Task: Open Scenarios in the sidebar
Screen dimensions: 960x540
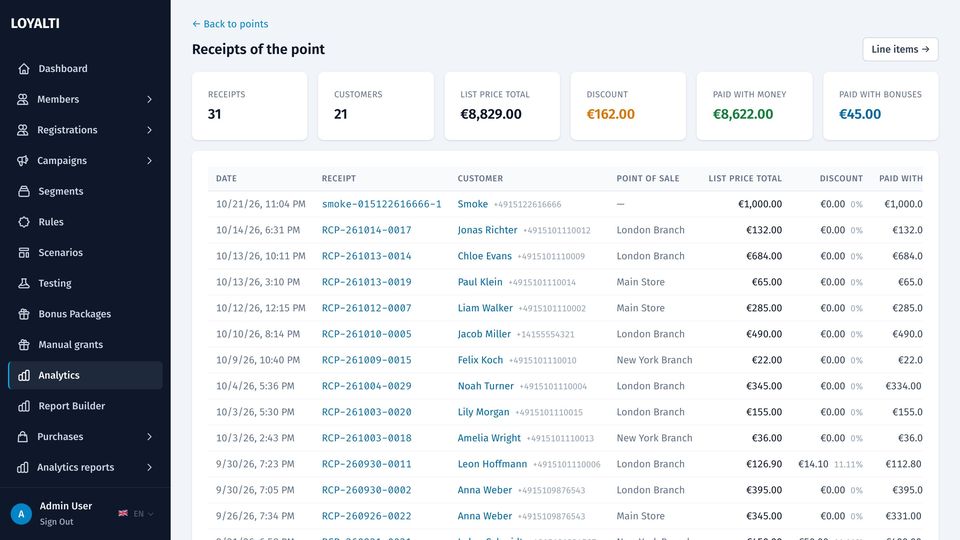Action: pos(85,252)
